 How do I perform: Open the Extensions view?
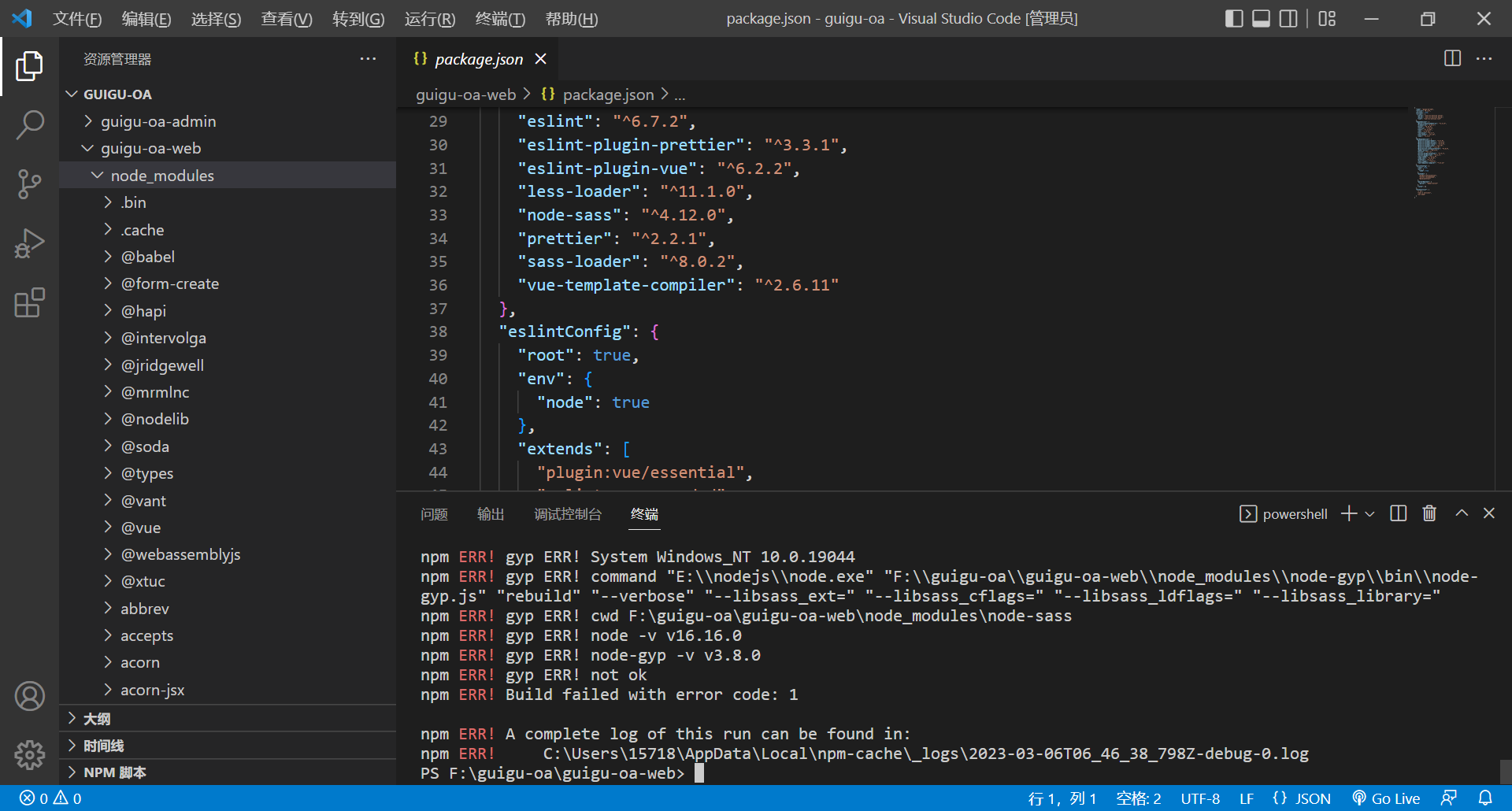coord(29,303)
